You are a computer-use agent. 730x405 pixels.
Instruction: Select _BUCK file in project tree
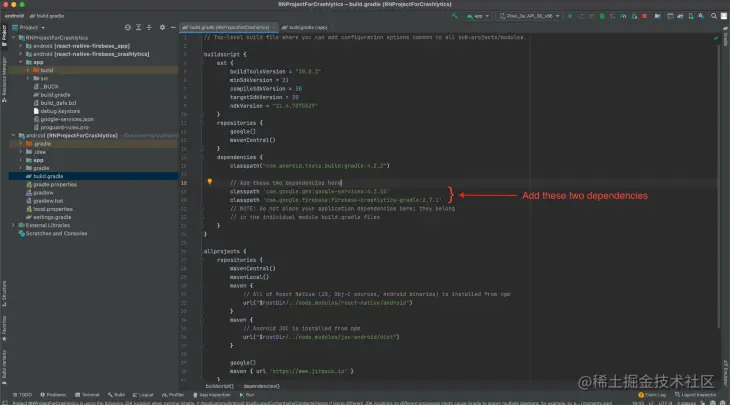[46, 87]
